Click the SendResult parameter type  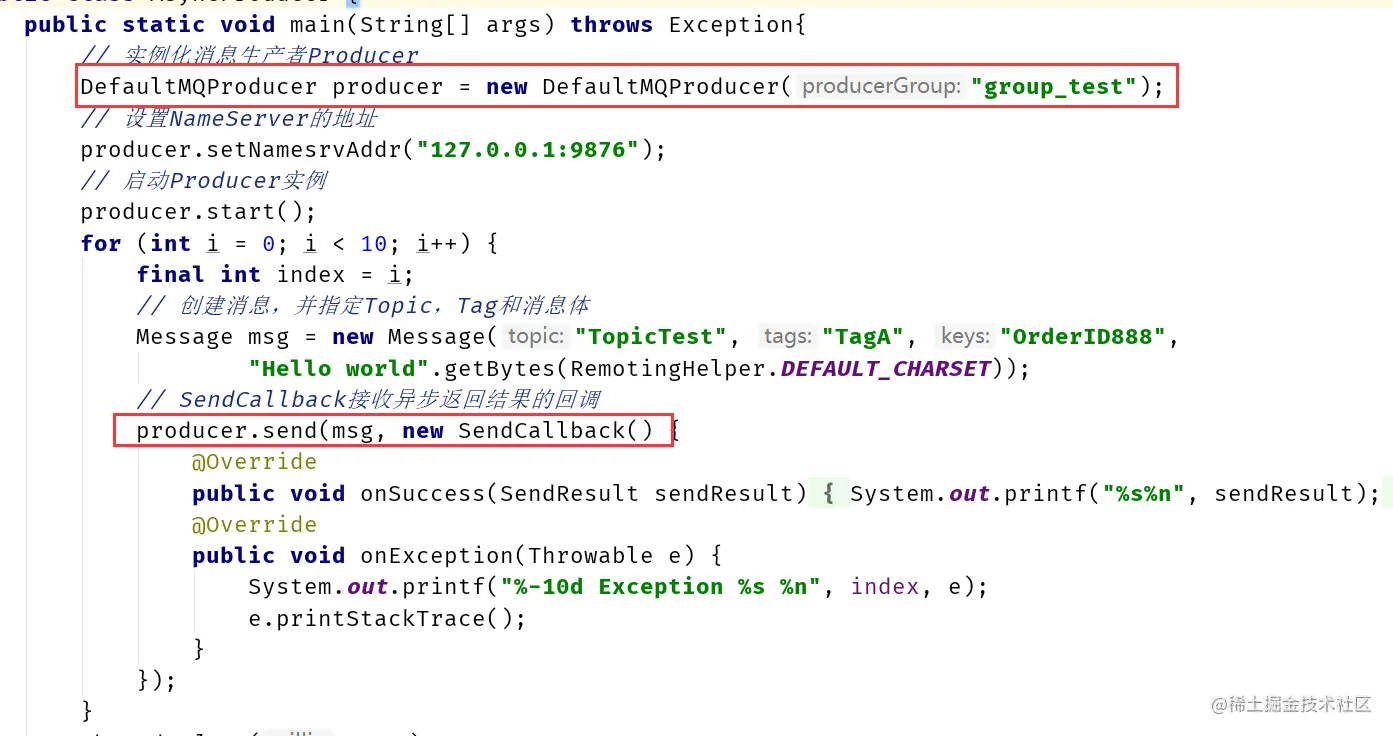pyautogui.click(x=569, y=493)
